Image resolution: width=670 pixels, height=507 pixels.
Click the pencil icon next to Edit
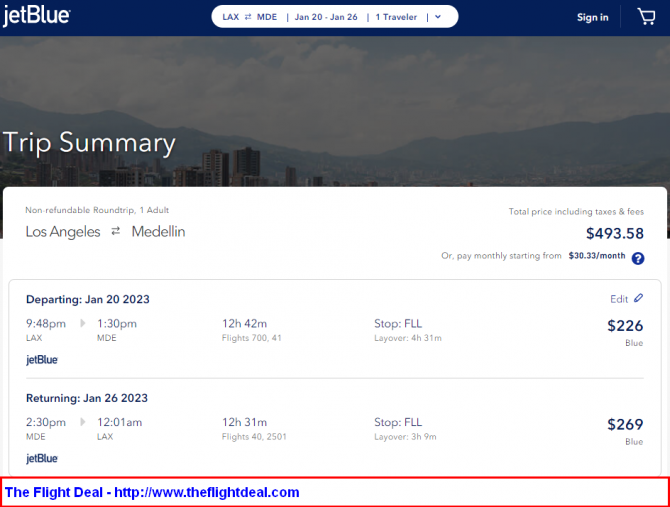click(638, 298)
